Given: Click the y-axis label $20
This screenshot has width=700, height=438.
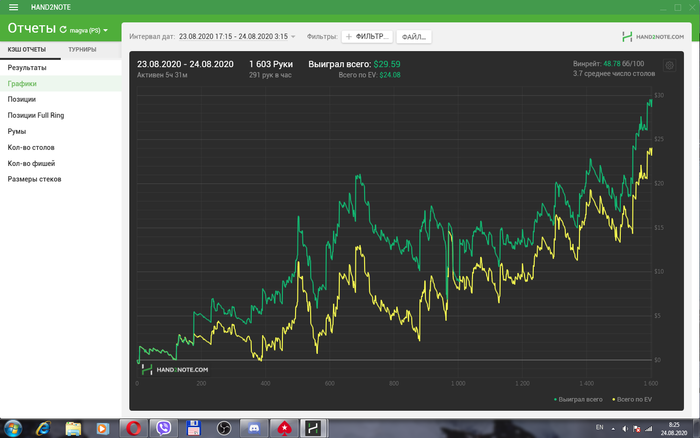Looking at the screenshot, I should 659,184.
